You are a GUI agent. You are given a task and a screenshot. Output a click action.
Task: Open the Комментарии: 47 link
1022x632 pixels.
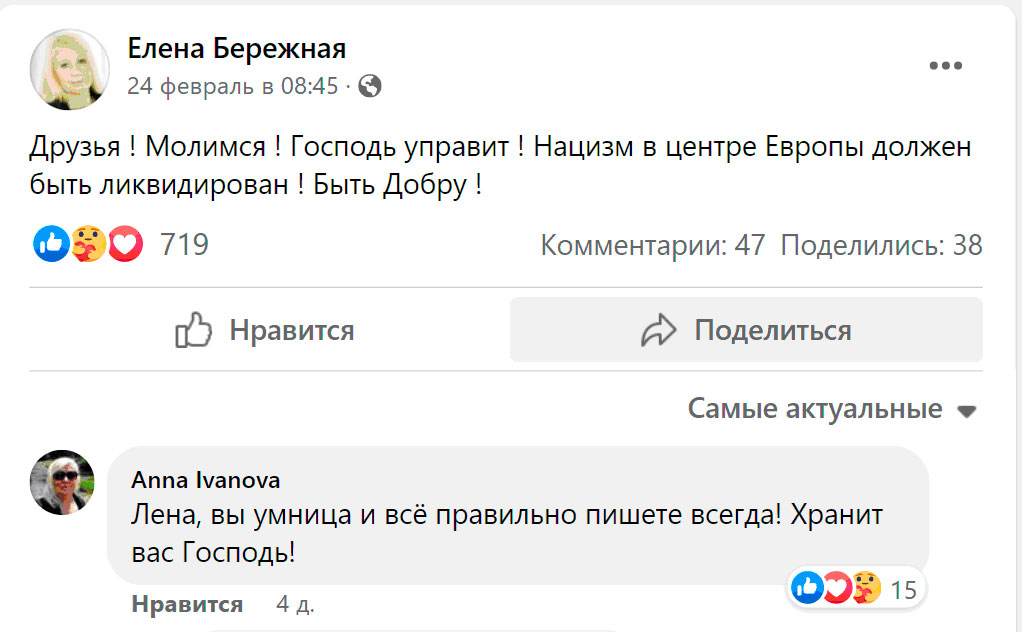(x=652, y=245)
